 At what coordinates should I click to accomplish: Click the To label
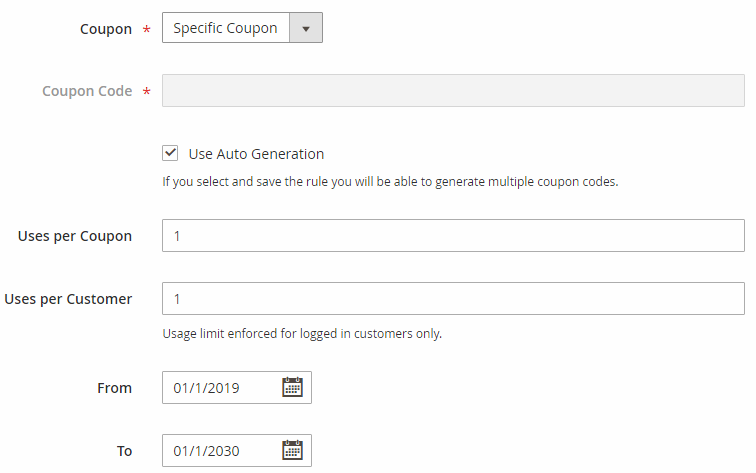click(x=124, y=451)
